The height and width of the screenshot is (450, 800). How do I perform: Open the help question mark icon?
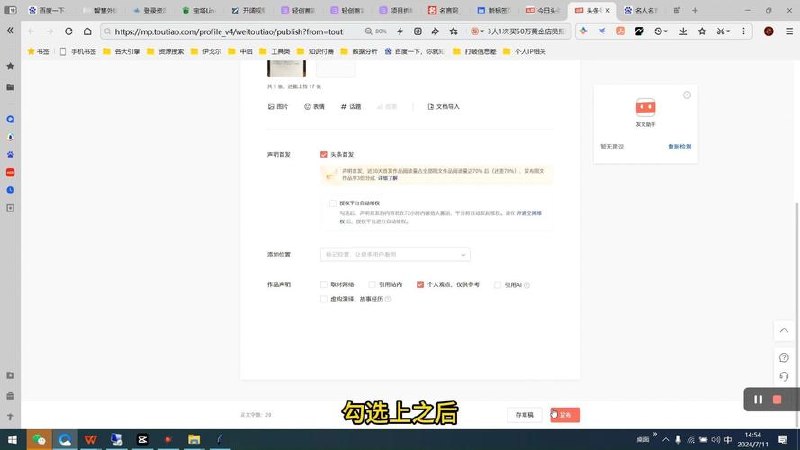tap(784, 358)
